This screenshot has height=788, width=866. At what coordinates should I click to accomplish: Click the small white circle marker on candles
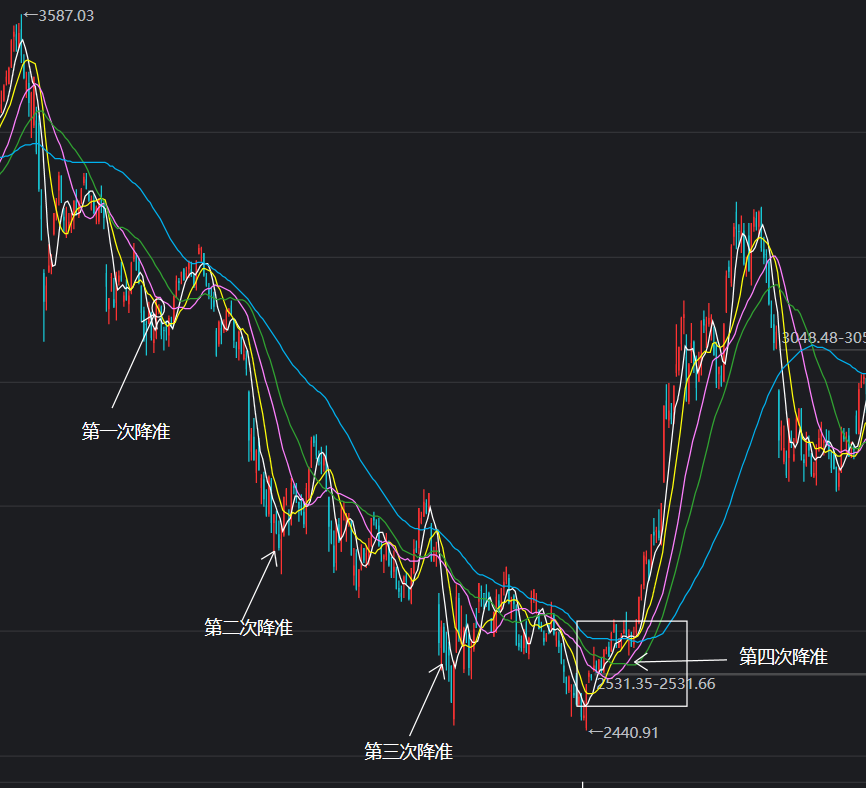tap(158, 306)
